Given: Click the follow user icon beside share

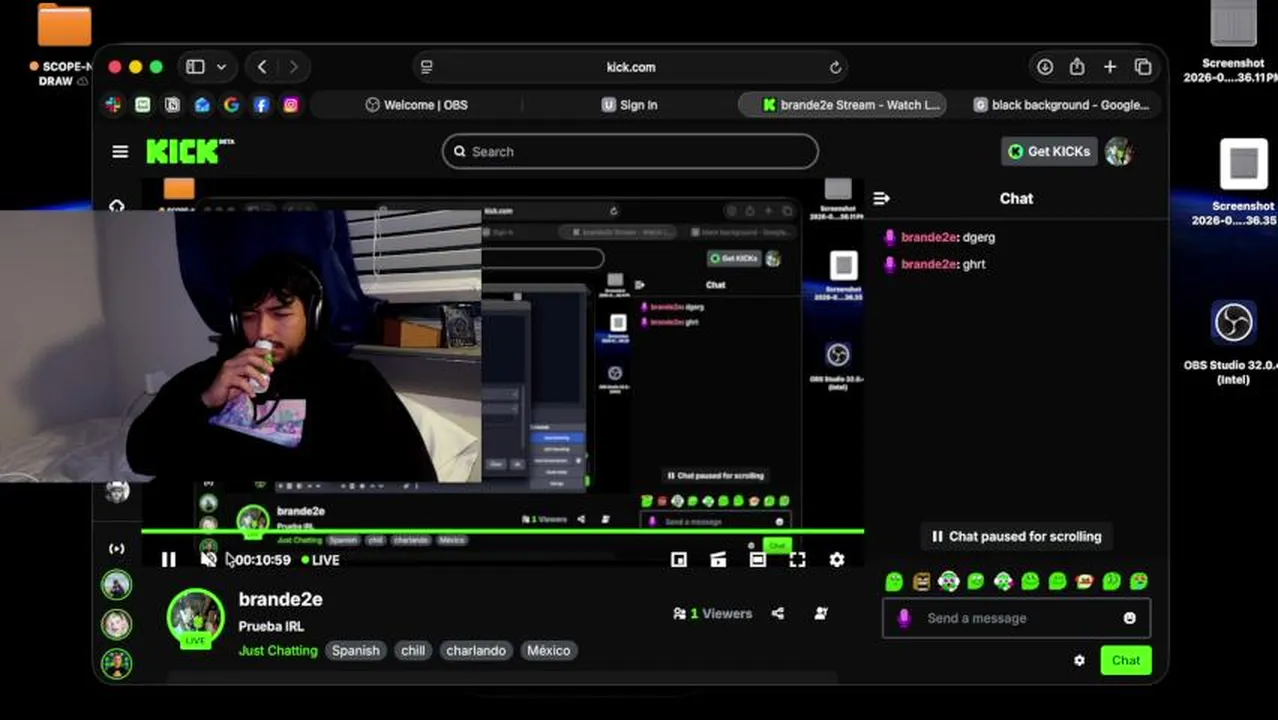Looking at the screenshot, I should point(821,614).
